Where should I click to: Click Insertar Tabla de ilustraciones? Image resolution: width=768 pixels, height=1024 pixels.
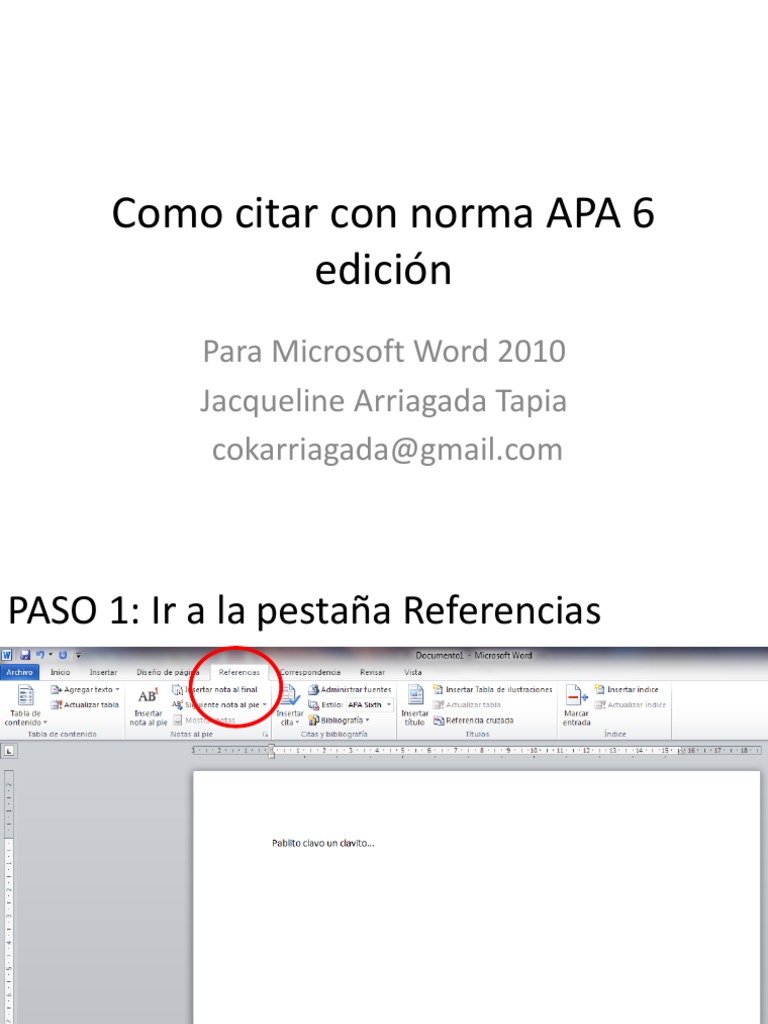tap(493, 690)
